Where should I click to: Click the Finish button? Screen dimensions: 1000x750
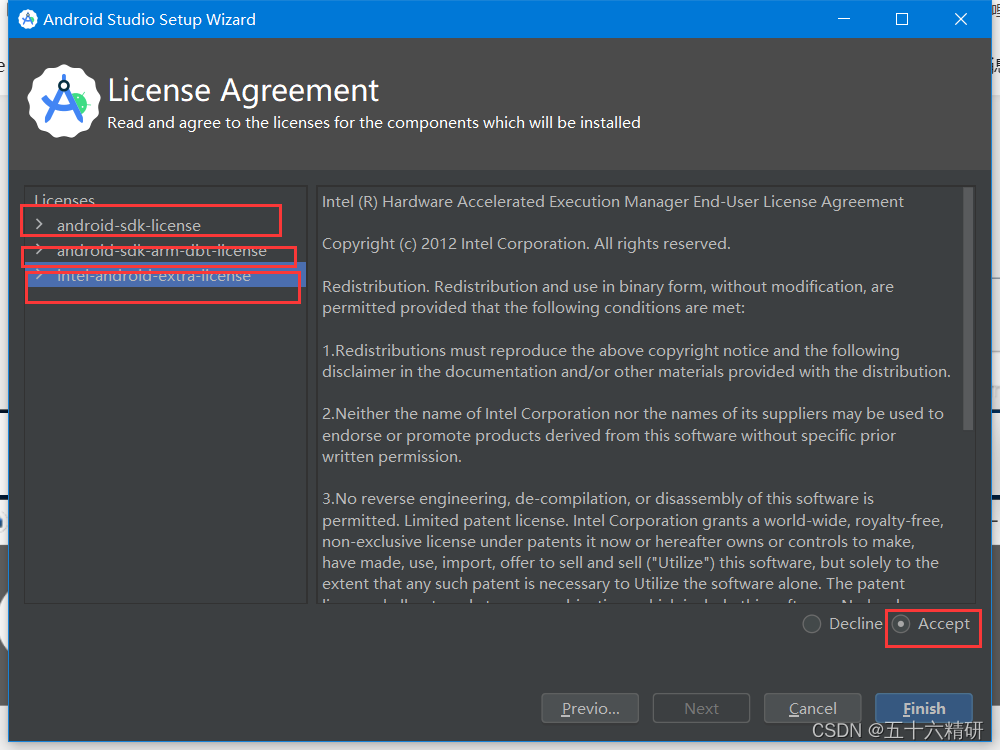(x=923, y=708)
